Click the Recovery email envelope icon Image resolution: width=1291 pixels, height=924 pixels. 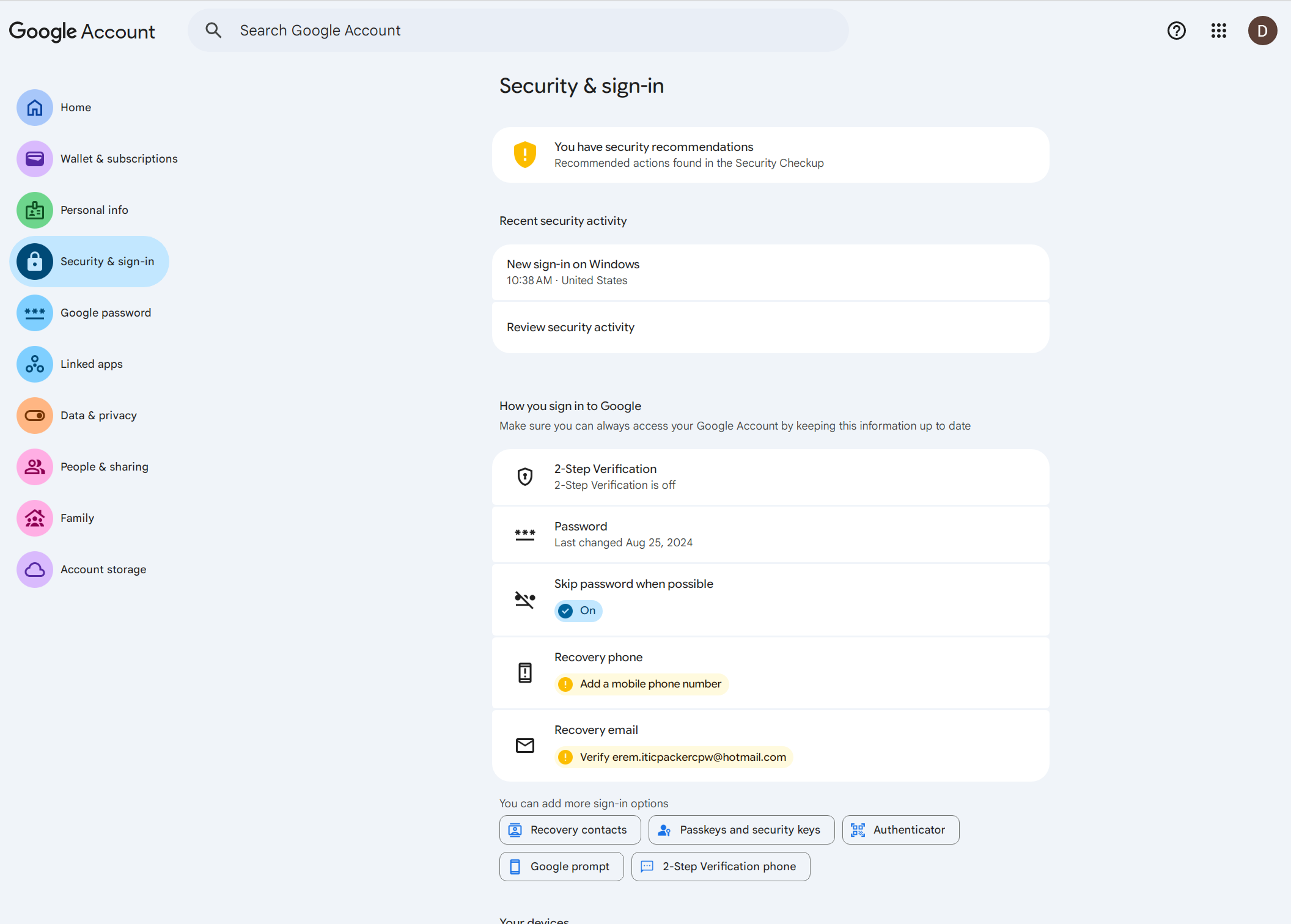coord(525,746)
